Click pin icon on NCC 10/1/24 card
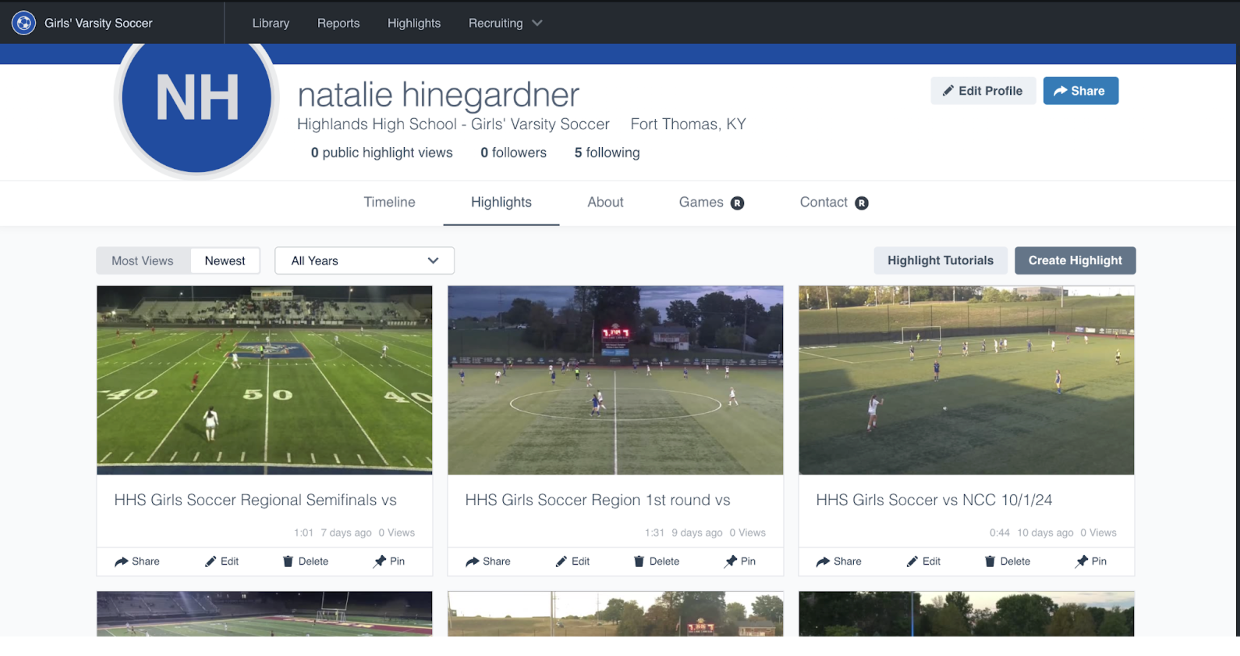Screen dimensions: 1240x656 click(x=1082, y=561)
